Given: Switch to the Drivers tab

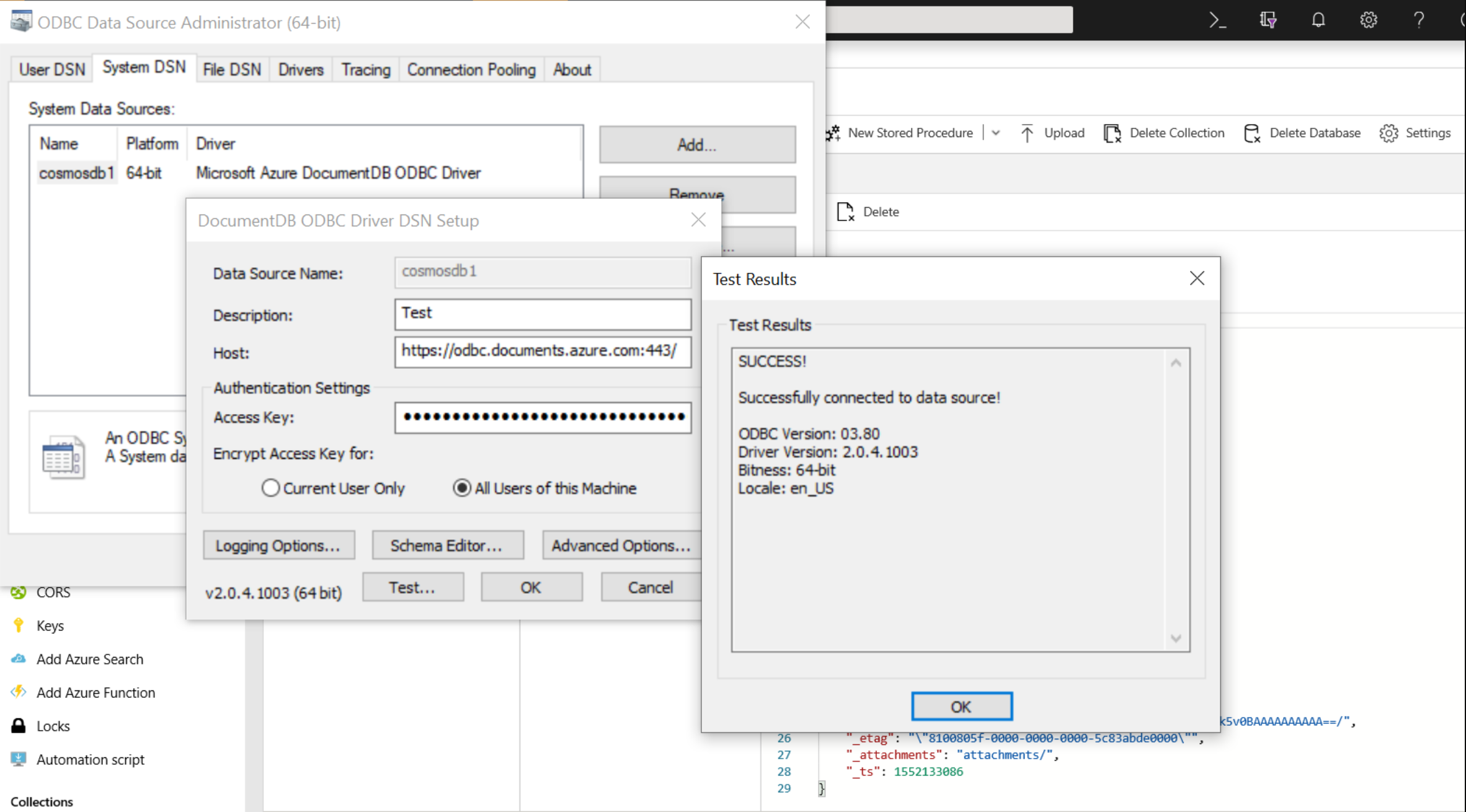Looking at the screenshot, I should 301,69.
